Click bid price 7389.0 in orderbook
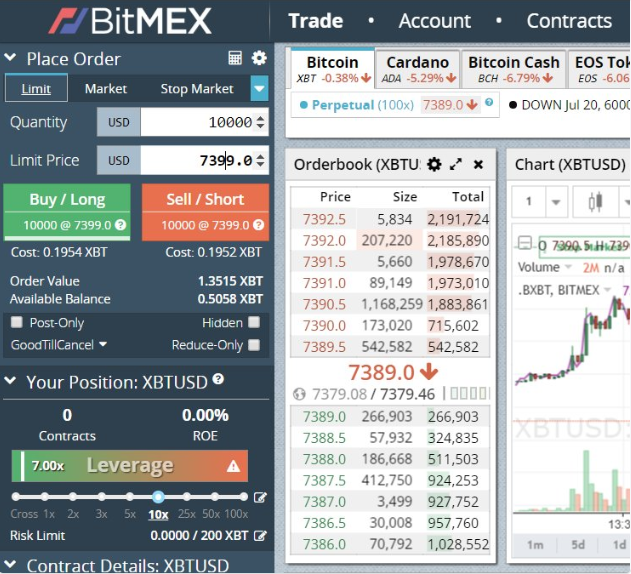 [x=324, y=416]
